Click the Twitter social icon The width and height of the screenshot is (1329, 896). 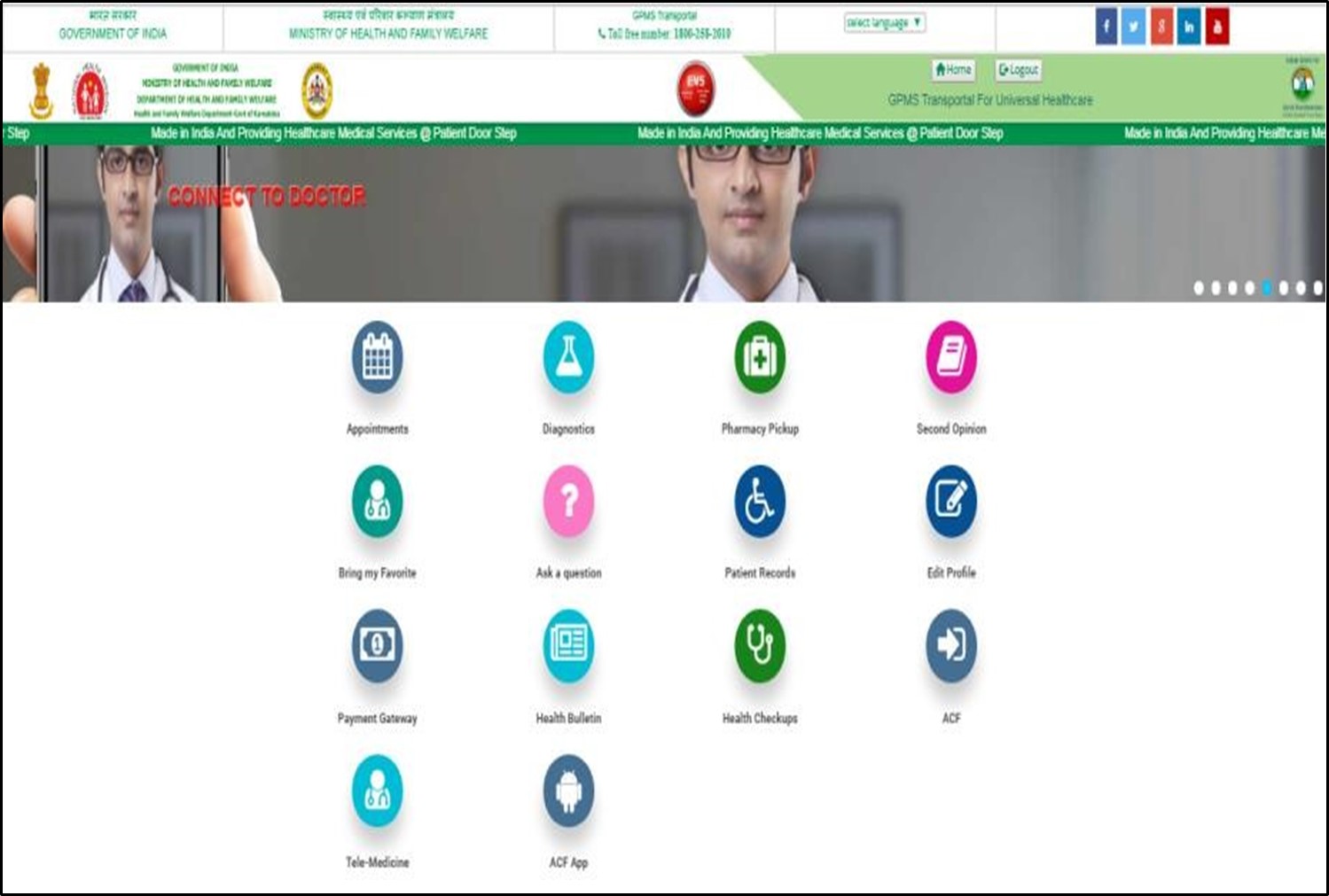[1134, 27]
